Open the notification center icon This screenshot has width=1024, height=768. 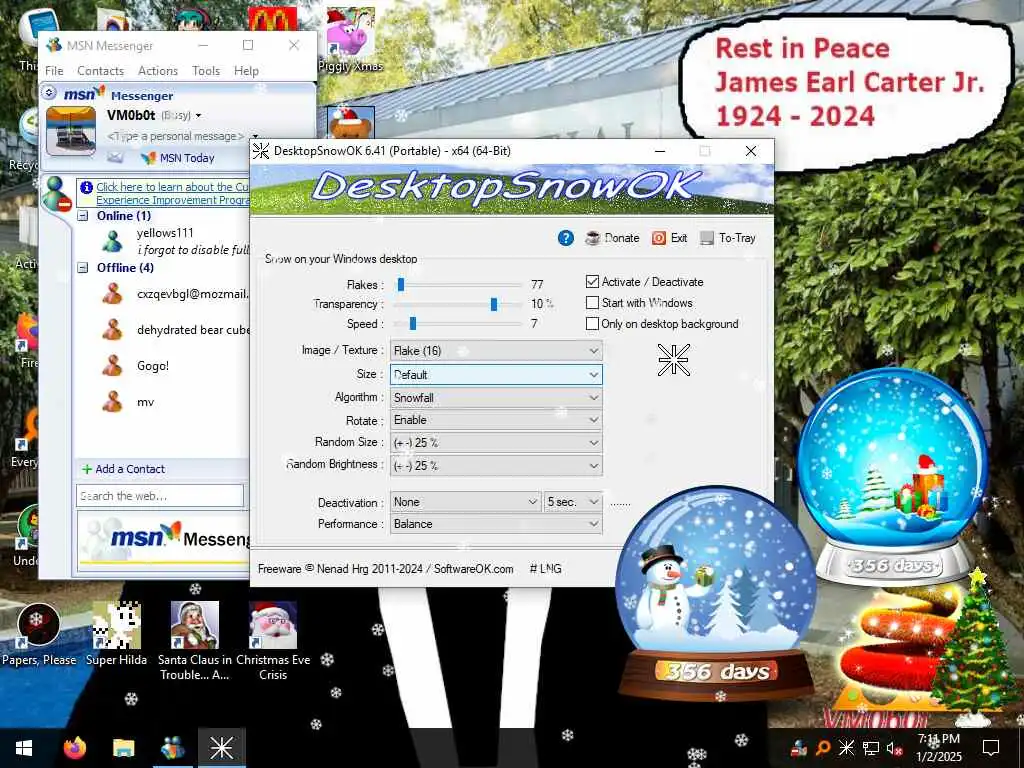pos(991,748)
